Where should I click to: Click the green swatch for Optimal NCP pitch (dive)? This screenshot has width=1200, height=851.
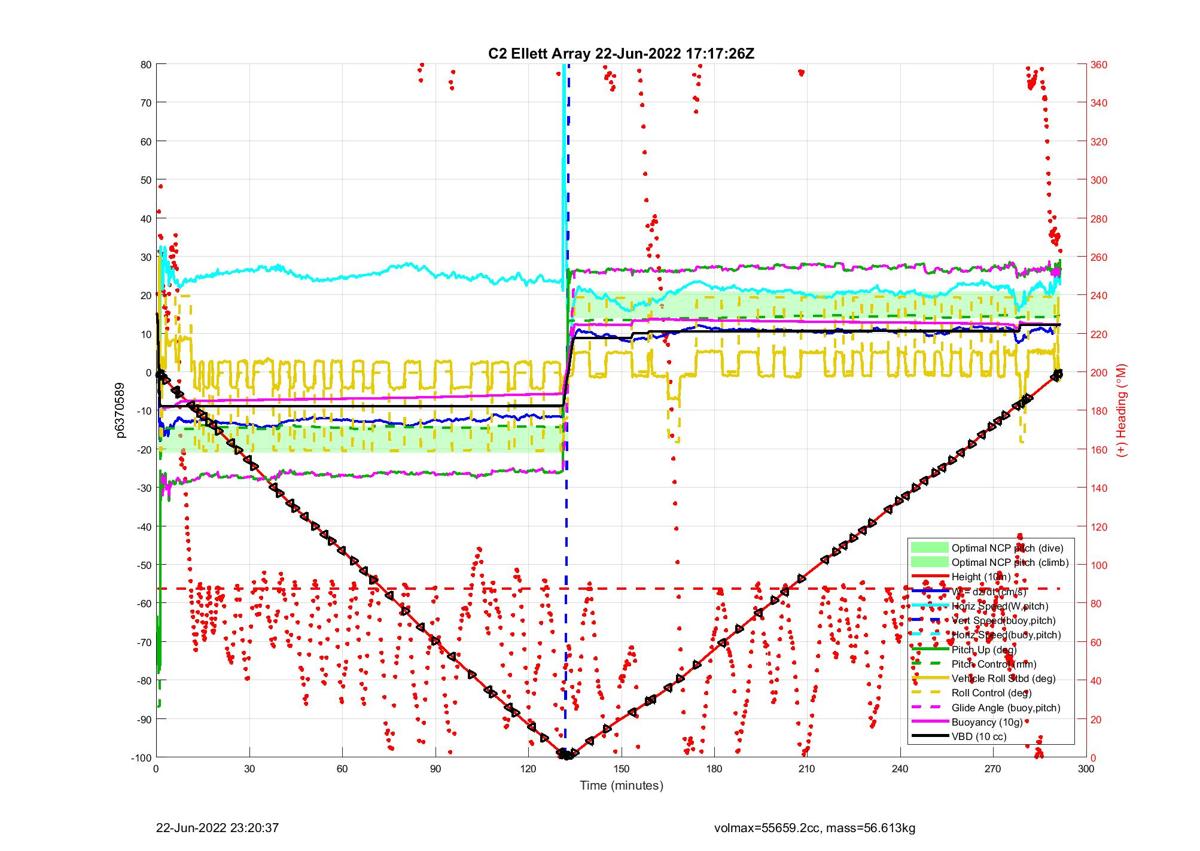pos(929,548)
